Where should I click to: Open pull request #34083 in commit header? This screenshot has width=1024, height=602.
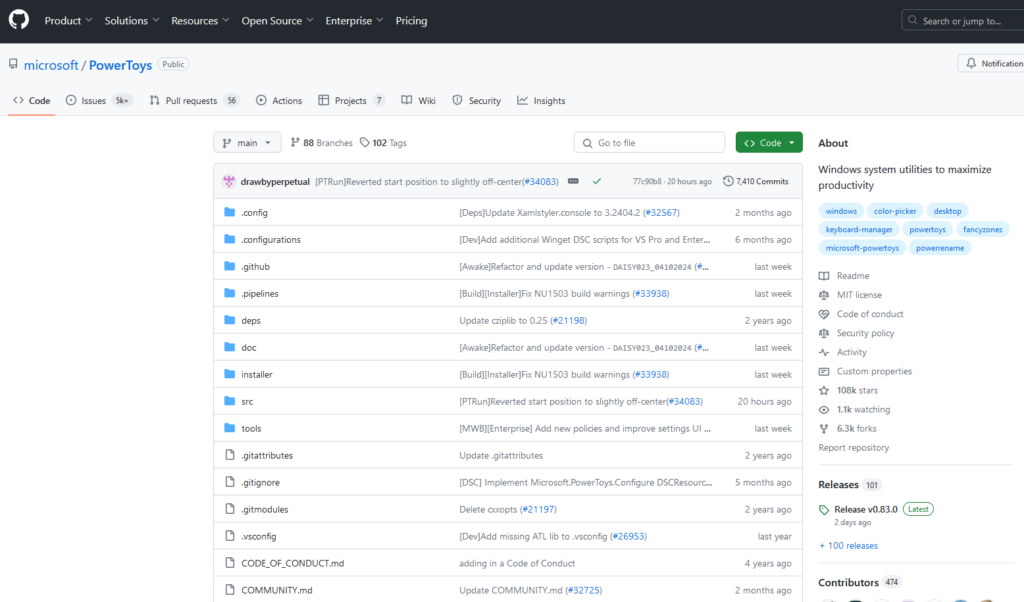[541, 182]
